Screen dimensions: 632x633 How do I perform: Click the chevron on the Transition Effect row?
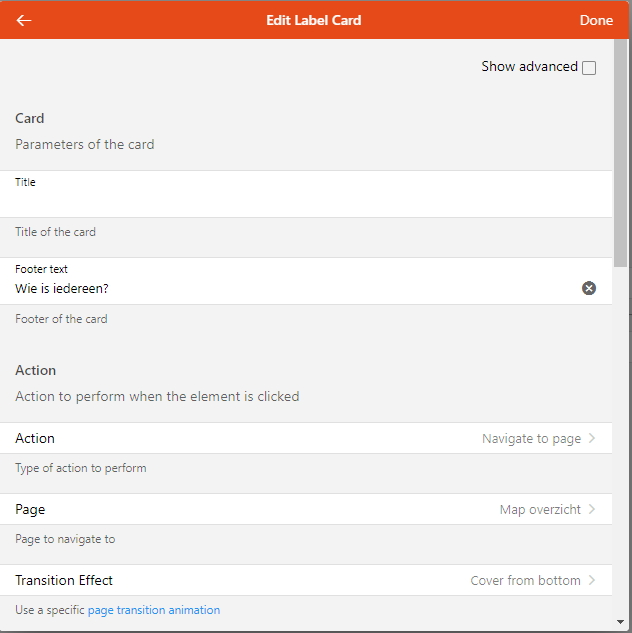592,580
